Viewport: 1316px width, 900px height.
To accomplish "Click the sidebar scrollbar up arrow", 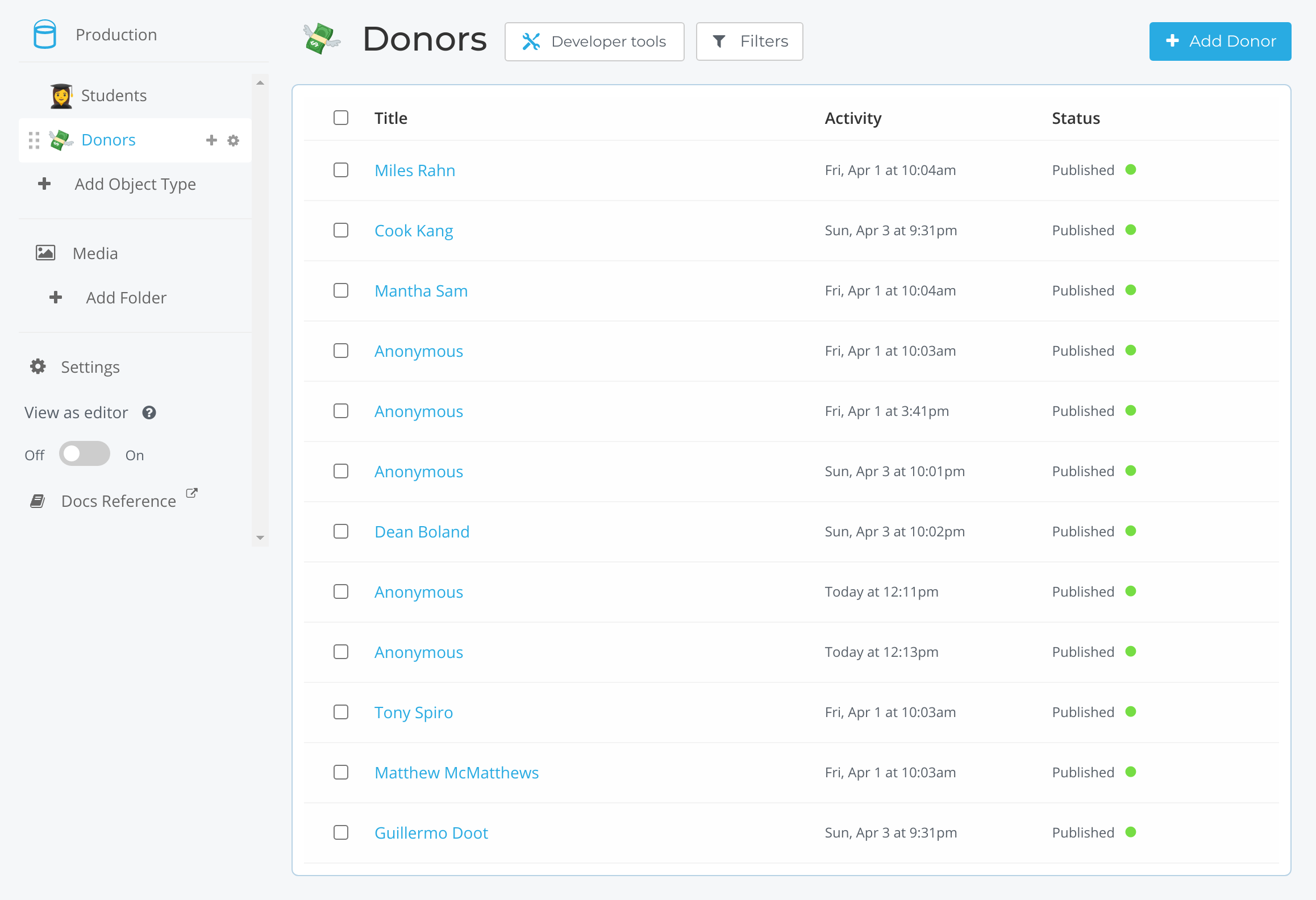I will (260, 83).
